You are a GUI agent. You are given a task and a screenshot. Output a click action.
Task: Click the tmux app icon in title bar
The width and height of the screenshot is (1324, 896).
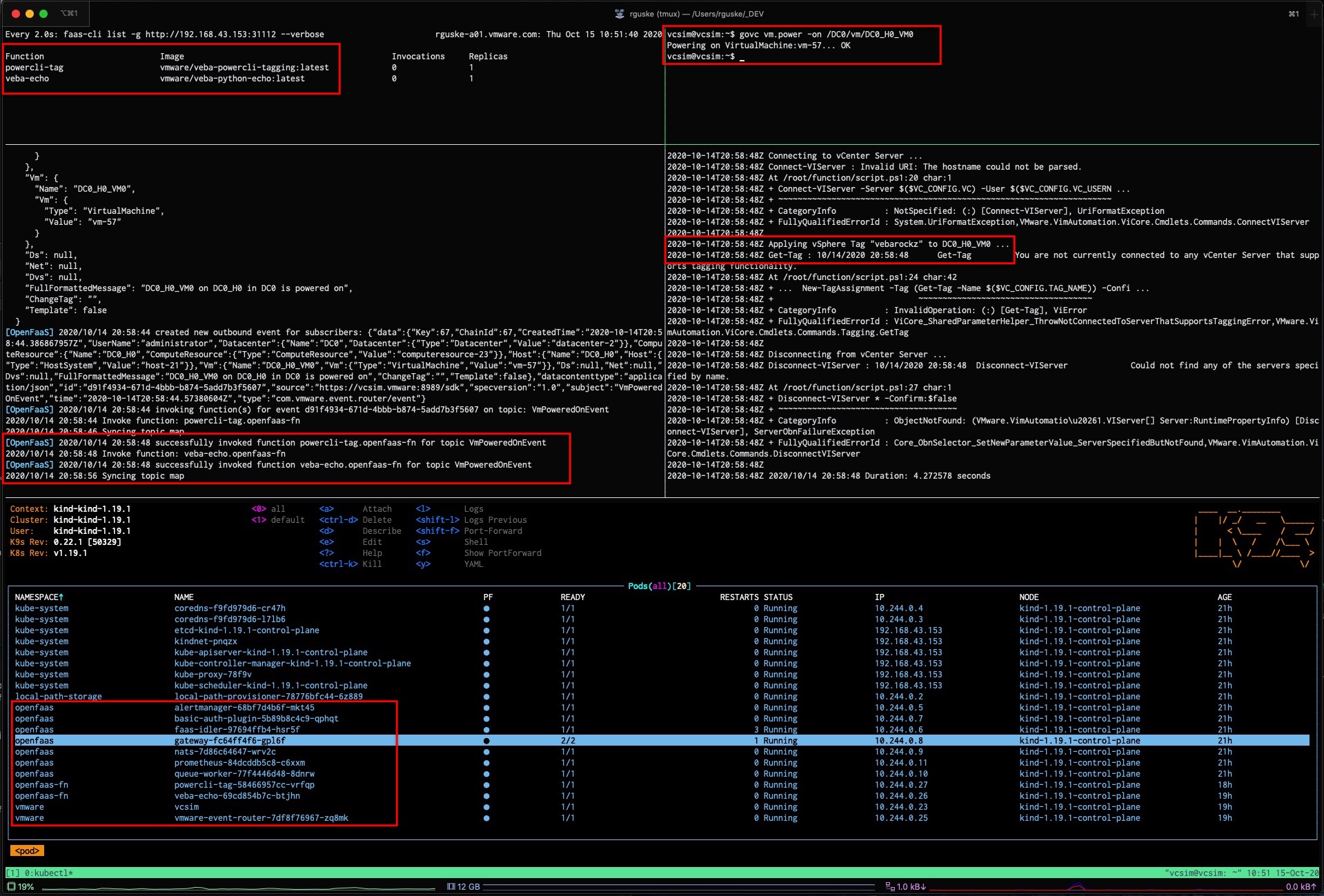click(620, 14)
